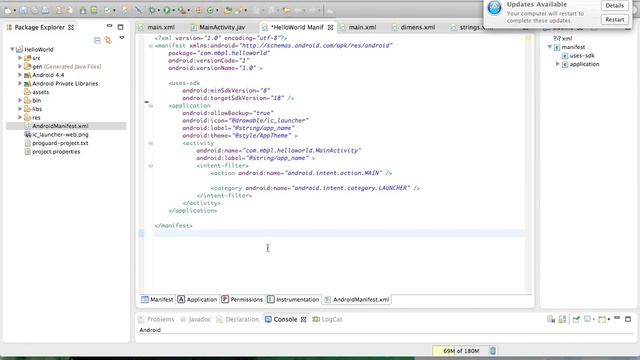The image size is (640, 360).
Task: Click the New file toolbar icon
Action: (8, 10)
